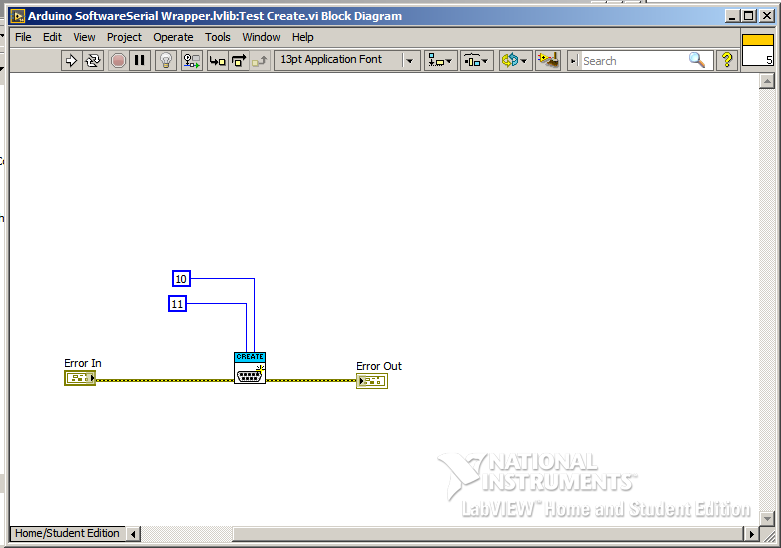Click the Run Continuously button

(93, 61)
